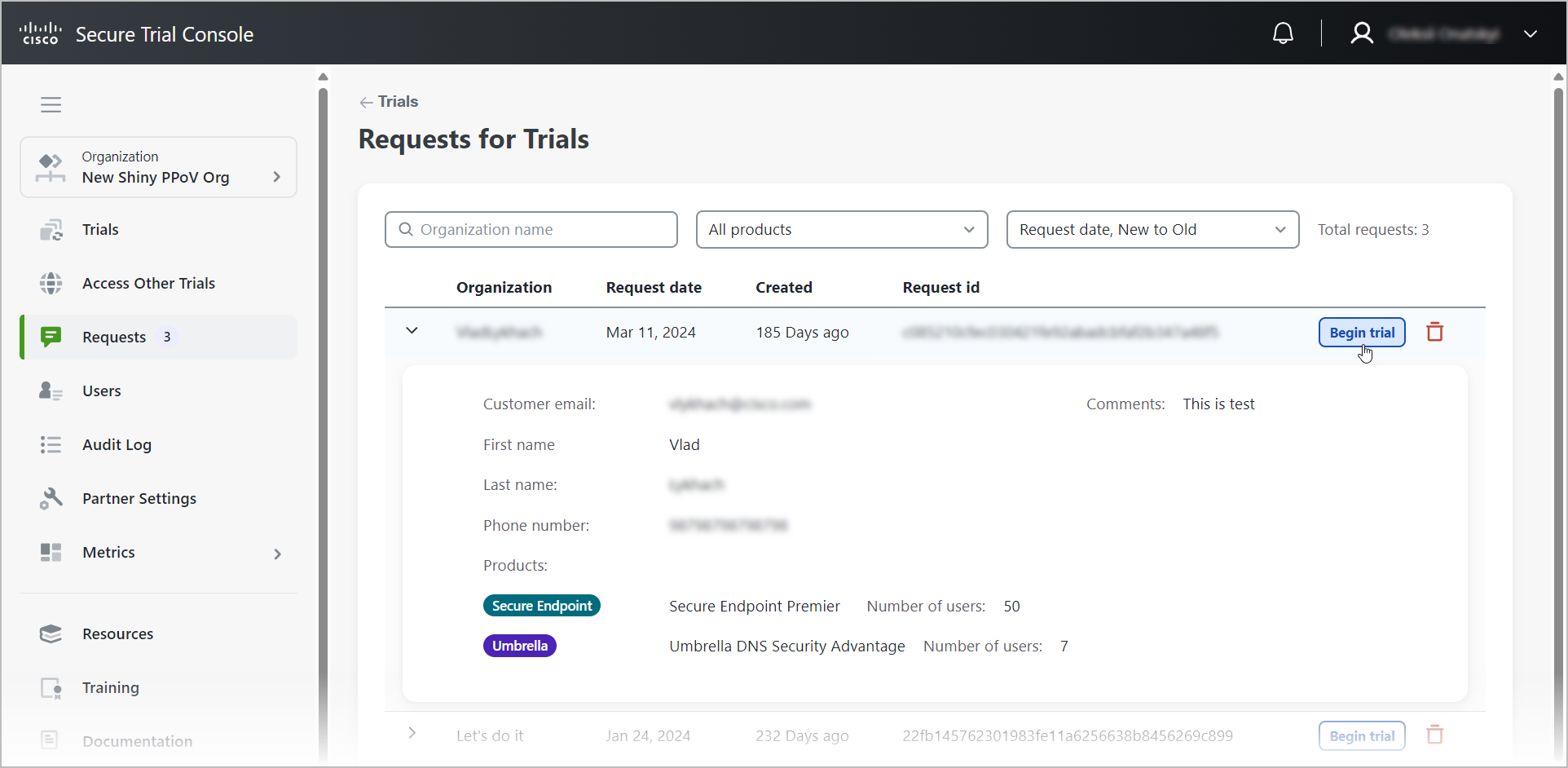Click the Total requests: 3 label

click(1373, 230)
